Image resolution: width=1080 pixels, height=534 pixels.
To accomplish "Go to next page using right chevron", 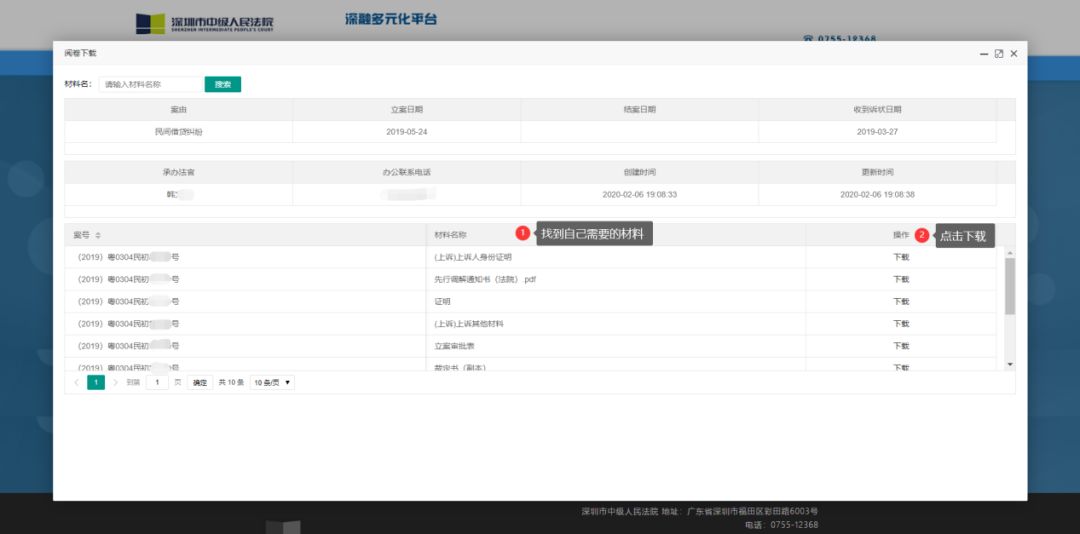I will click(x=115, y=382).
